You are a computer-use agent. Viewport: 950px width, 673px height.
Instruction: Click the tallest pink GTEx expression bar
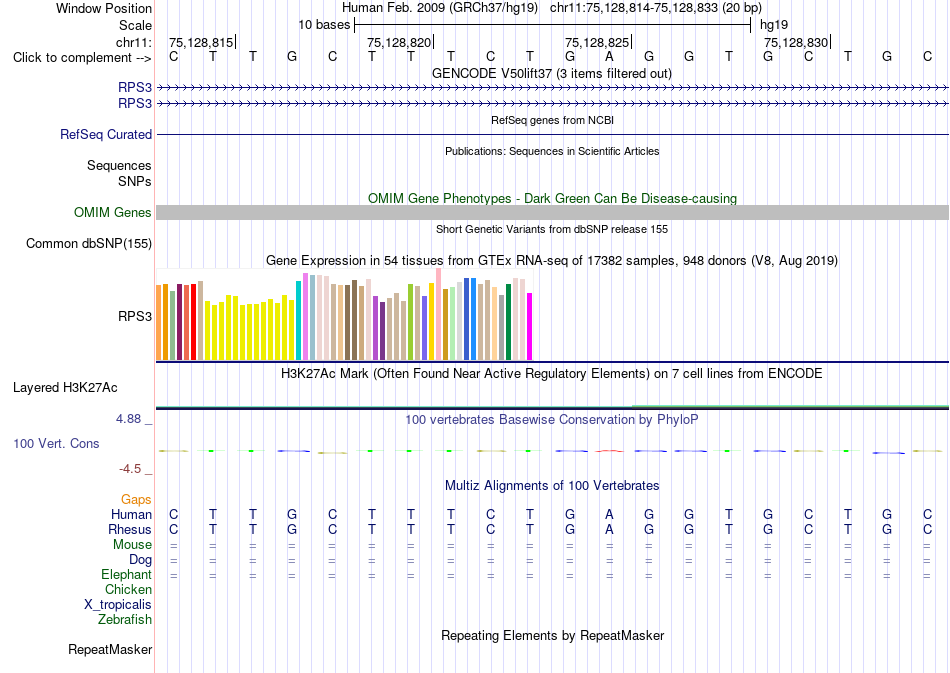click(438, 315)
